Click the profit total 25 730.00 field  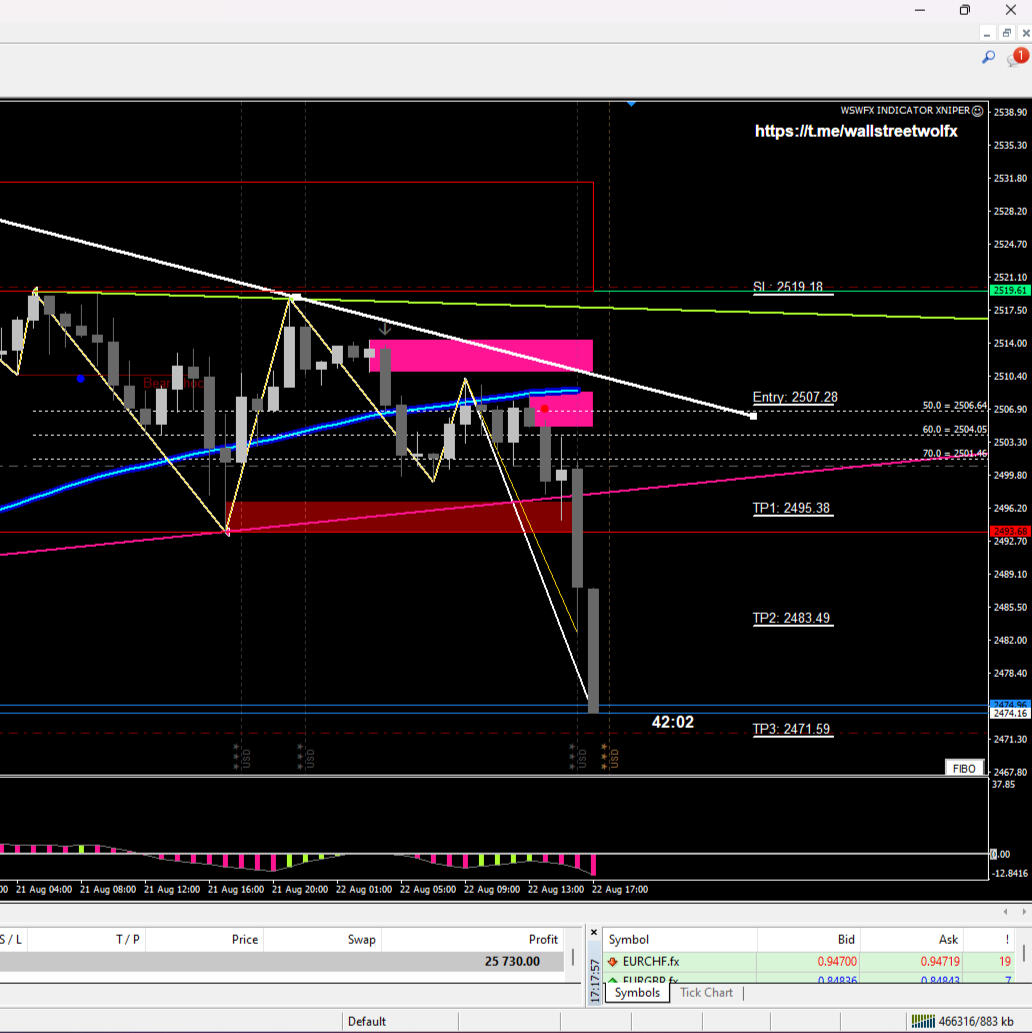[x=514, y=961]
